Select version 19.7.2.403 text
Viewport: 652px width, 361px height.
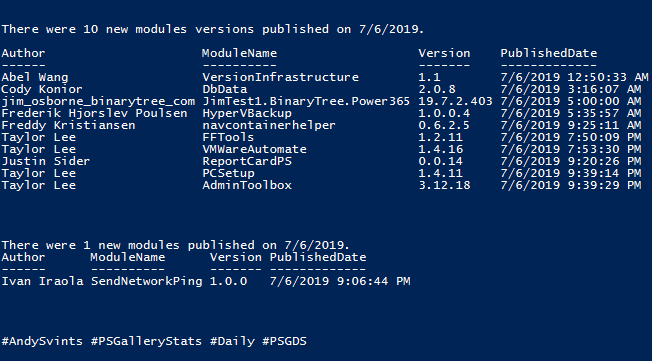coord(455,101)
